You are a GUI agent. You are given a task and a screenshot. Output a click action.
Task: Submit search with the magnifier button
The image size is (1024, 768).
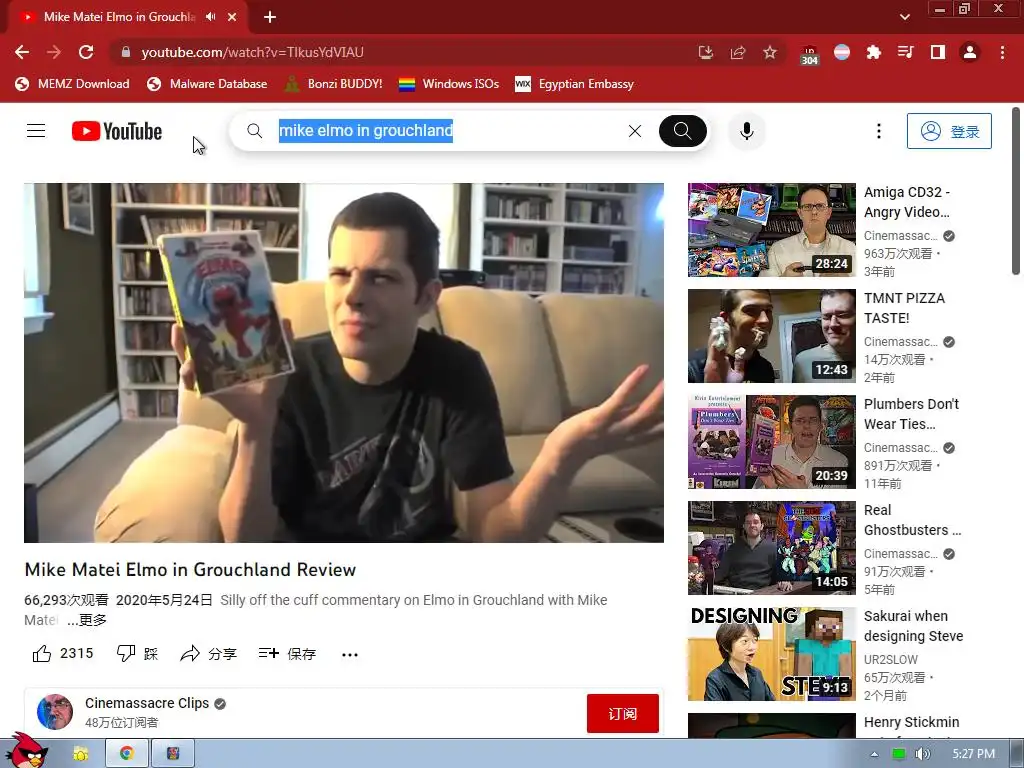682,131
